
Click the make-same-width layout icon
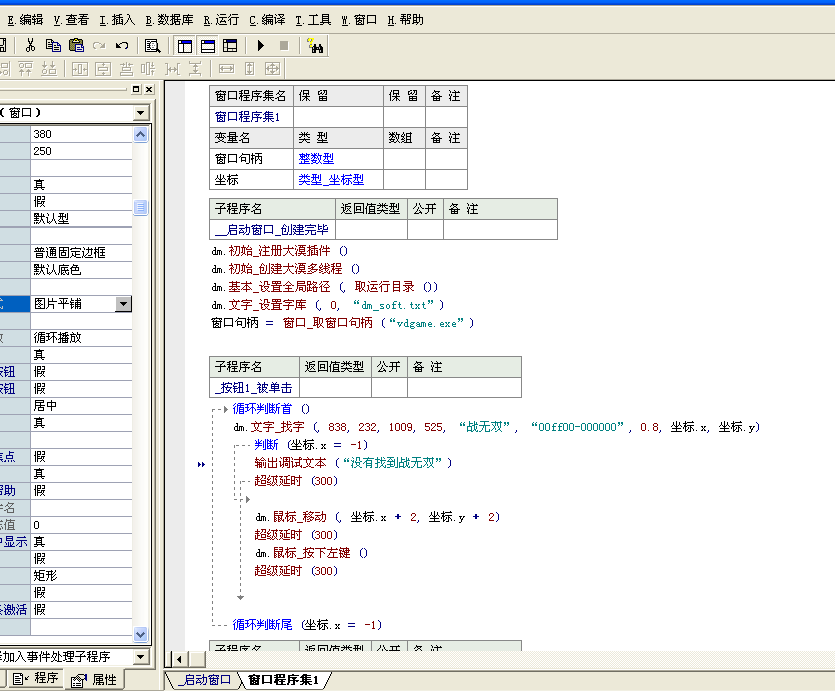[x=226, y=69]
